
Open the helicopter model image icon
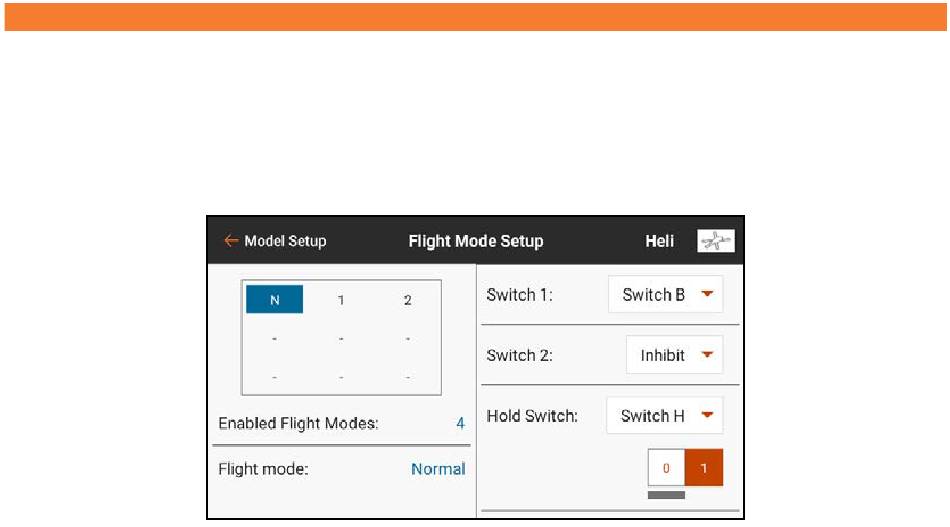pyautogui.click(x=716, y=240)
